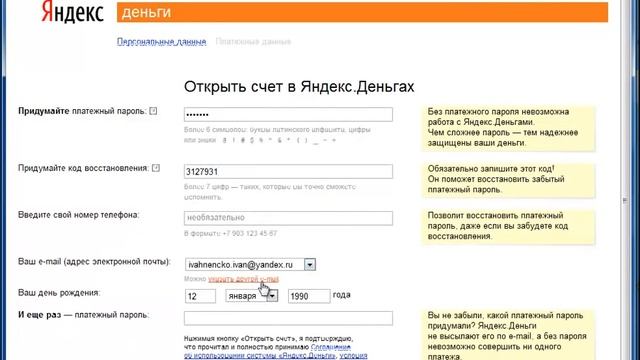Focus the repeat платежный пароль field
The height and width of the screenshot is (360, 640).
pyautogui.click(x=288, y=318)
